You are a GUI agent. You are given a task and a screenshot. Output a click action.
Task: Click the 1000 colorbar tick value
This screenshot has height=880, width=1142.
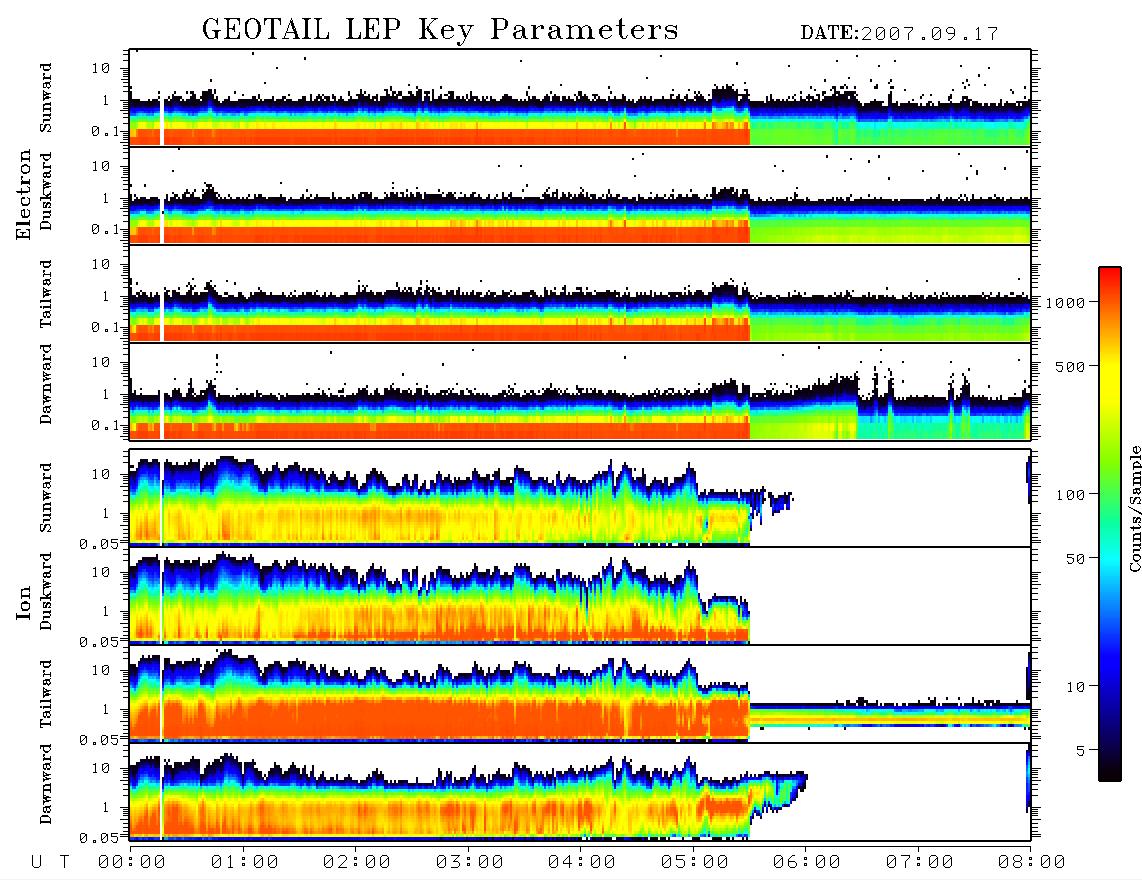tap(1065, 303)
